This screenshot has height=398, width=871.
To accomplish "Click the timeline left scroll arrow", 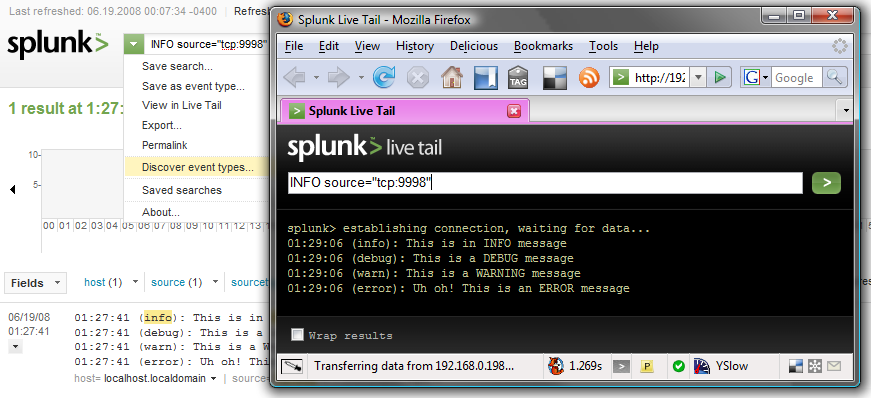I will click(x=12, y=190).
